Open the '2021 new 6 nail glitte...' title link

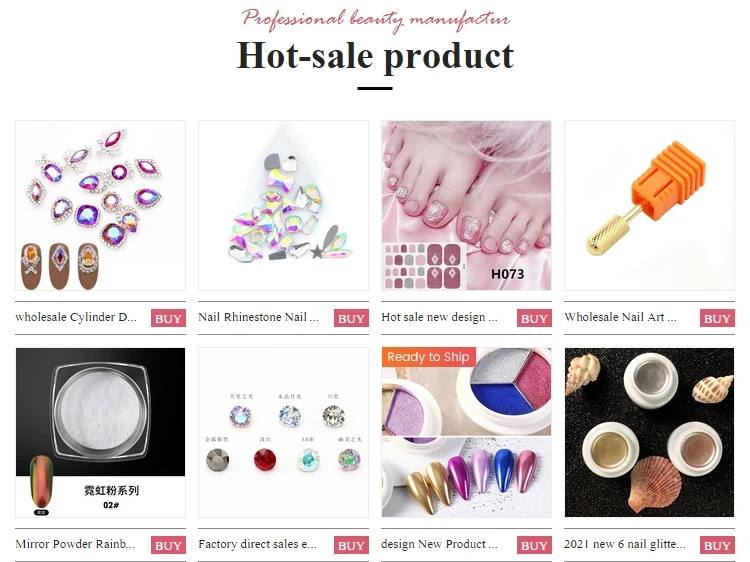[x=625, y=544]
